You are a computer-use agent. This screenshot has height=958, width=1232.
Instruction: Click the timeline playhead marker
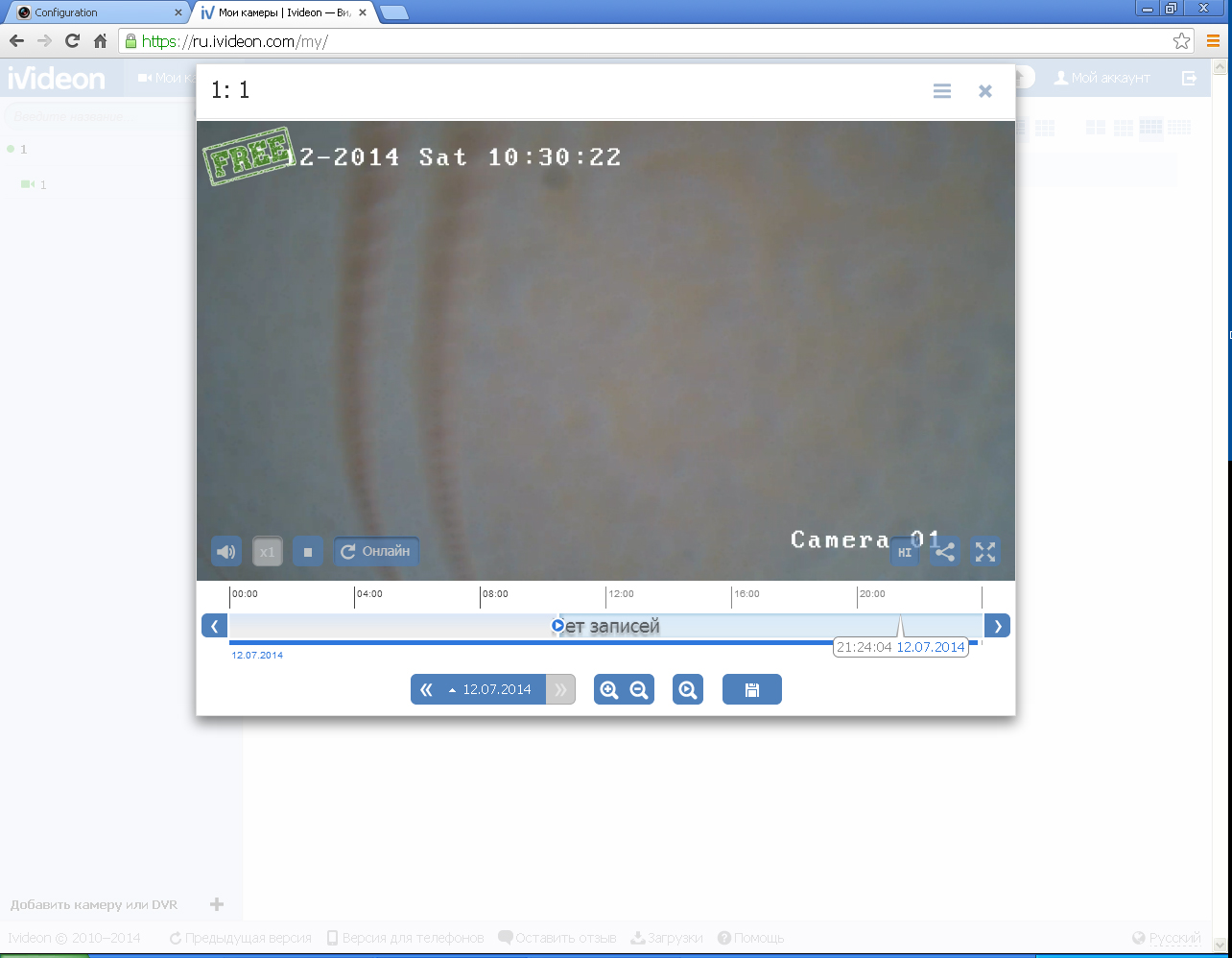558,626
